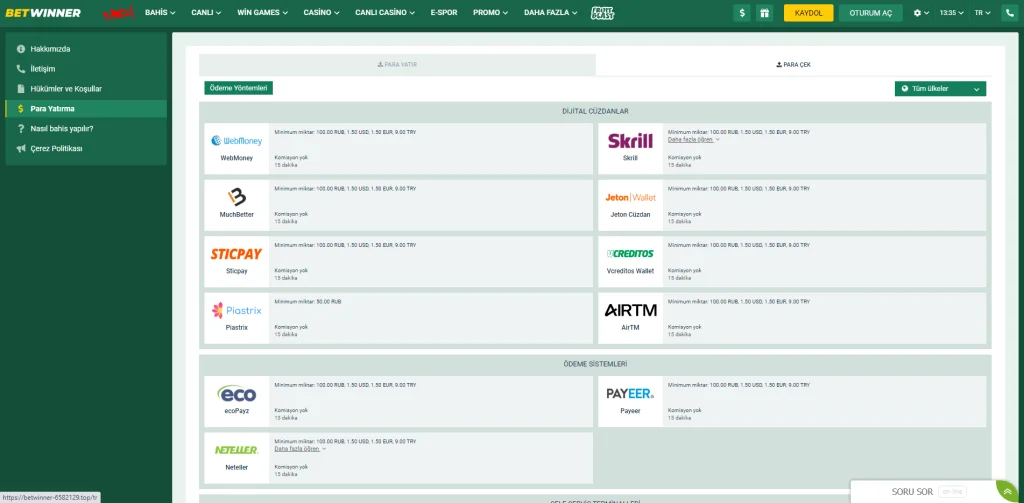Expand Skrill's Daha fazla öğren
The width and height of the screenshot is (1024, 503).
coord(694,140)
